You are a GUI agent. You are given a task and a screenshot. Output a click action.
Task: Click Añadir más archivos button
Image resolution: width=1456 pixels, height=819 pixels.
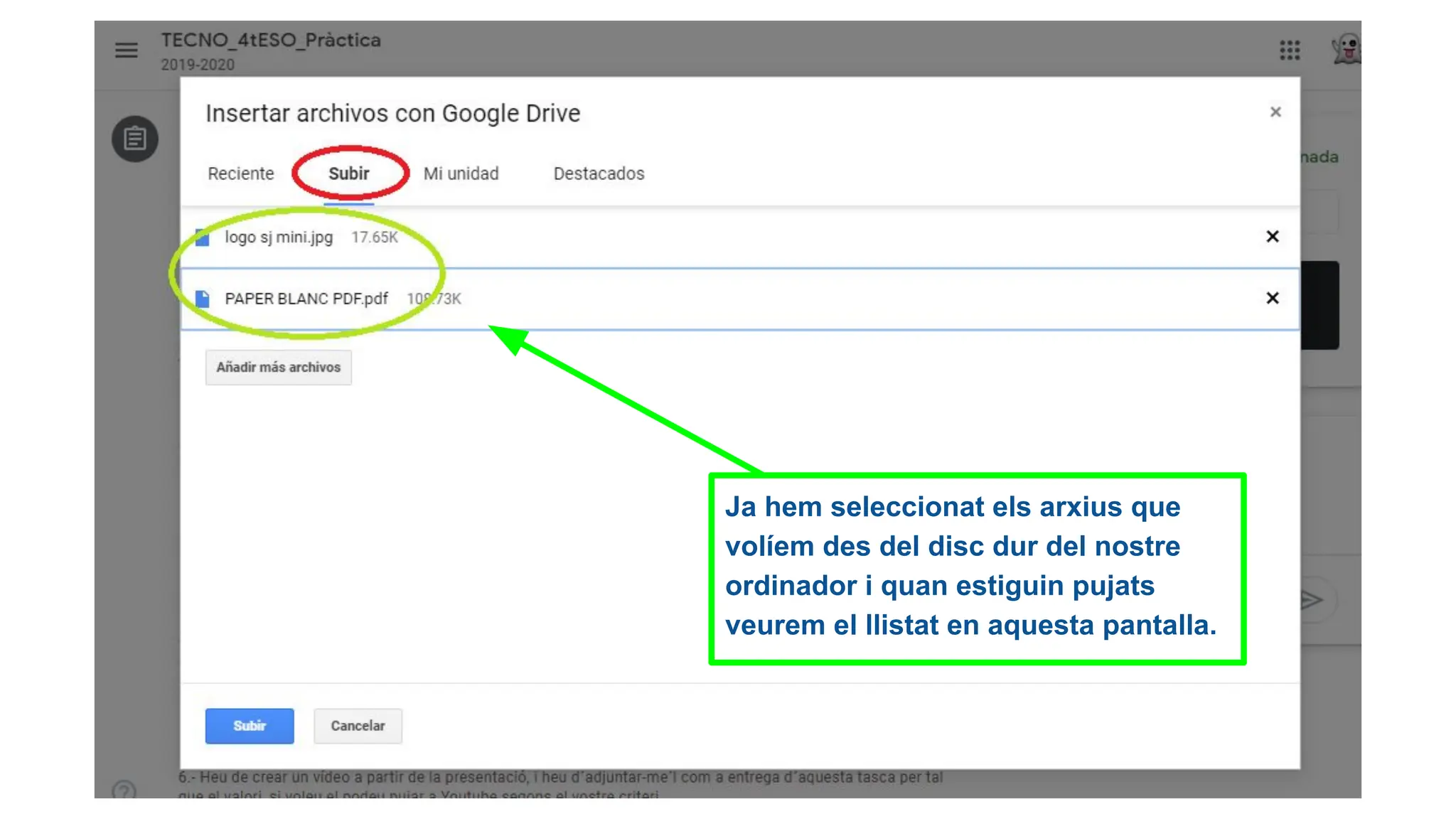pos(278,368)
